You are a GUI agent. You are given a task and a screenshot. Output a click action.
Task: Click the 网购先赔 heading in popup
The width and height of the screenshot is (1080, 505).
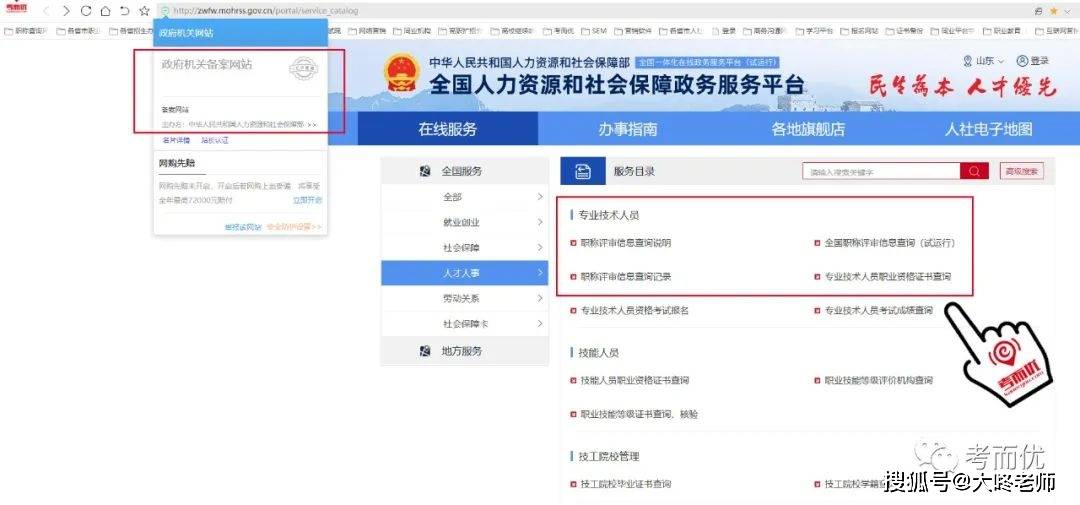[177, 163]
